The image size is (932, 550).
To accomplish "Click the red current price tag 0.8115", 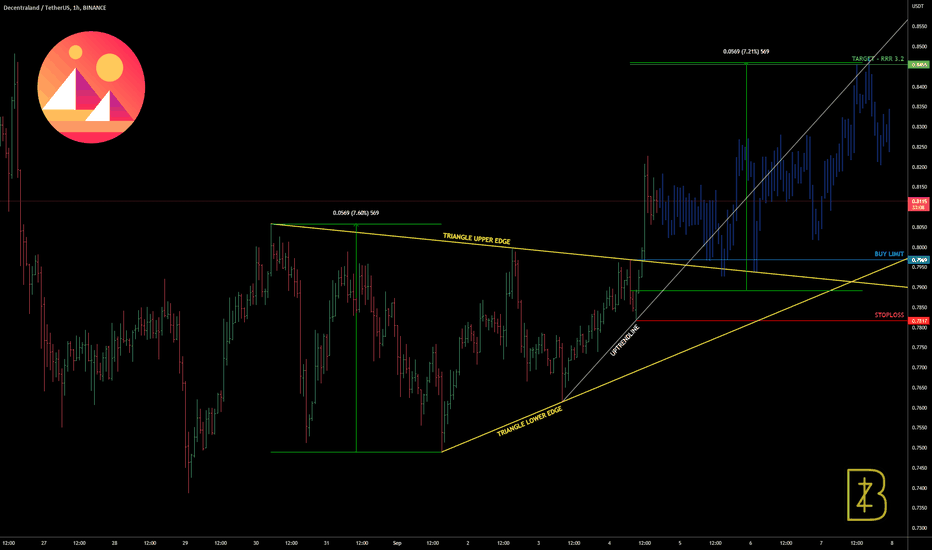I will pyautogui.click(x=919, y=204).
